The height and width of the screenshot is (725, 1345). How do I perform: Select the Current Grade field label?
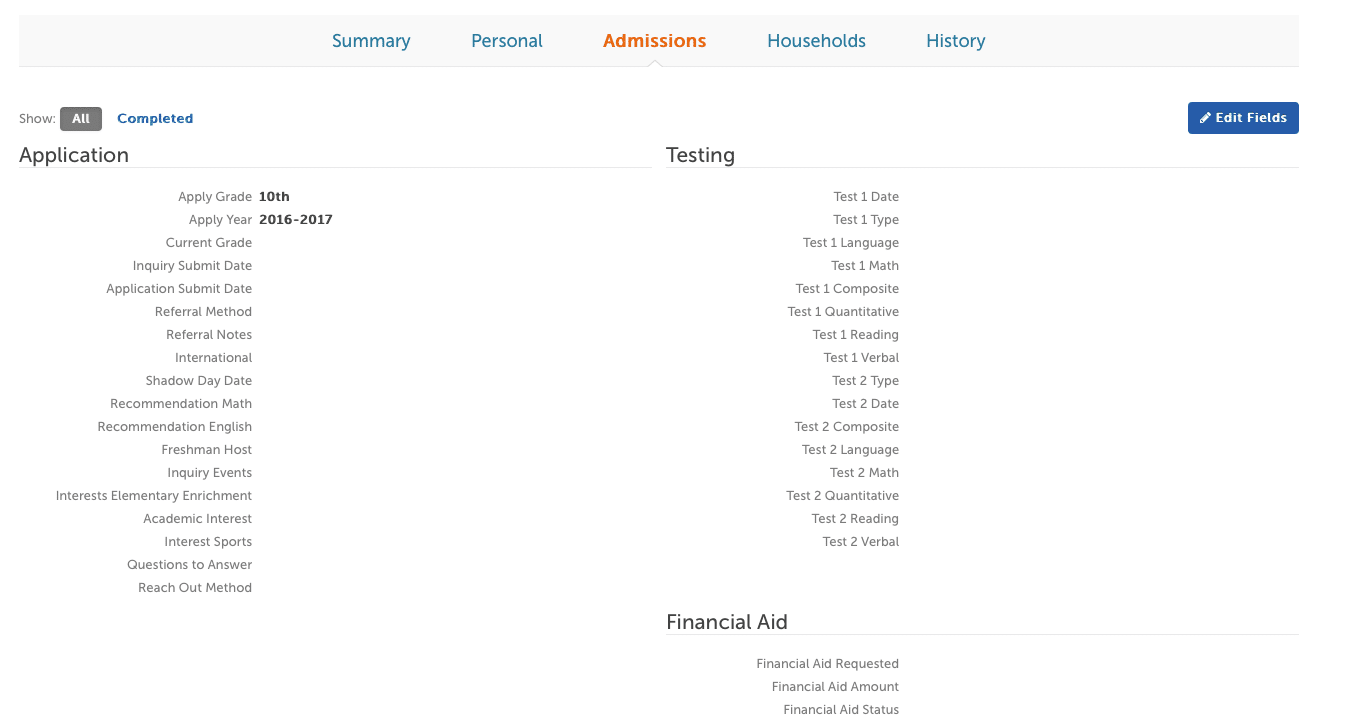tap(209, 243)
